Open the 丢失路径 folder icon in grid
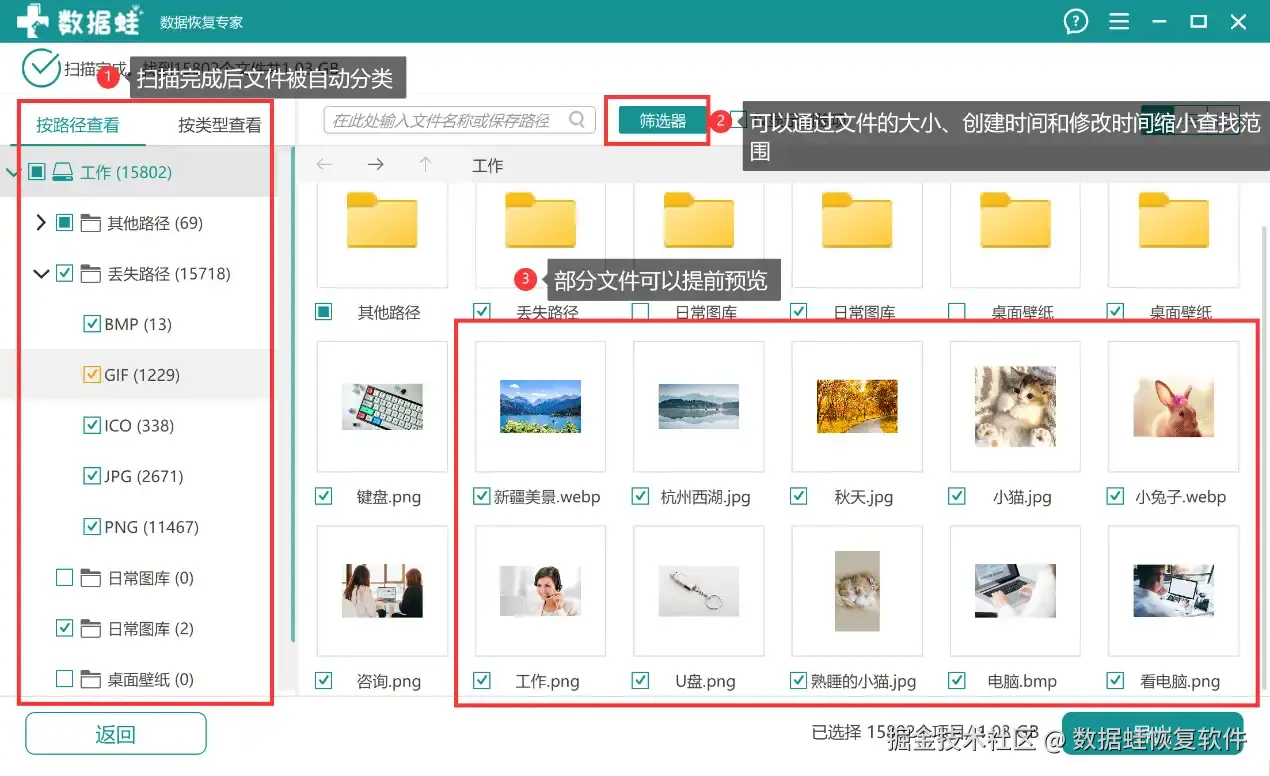Viewport: 1270px width, 776px height. (x=541, y=220)
